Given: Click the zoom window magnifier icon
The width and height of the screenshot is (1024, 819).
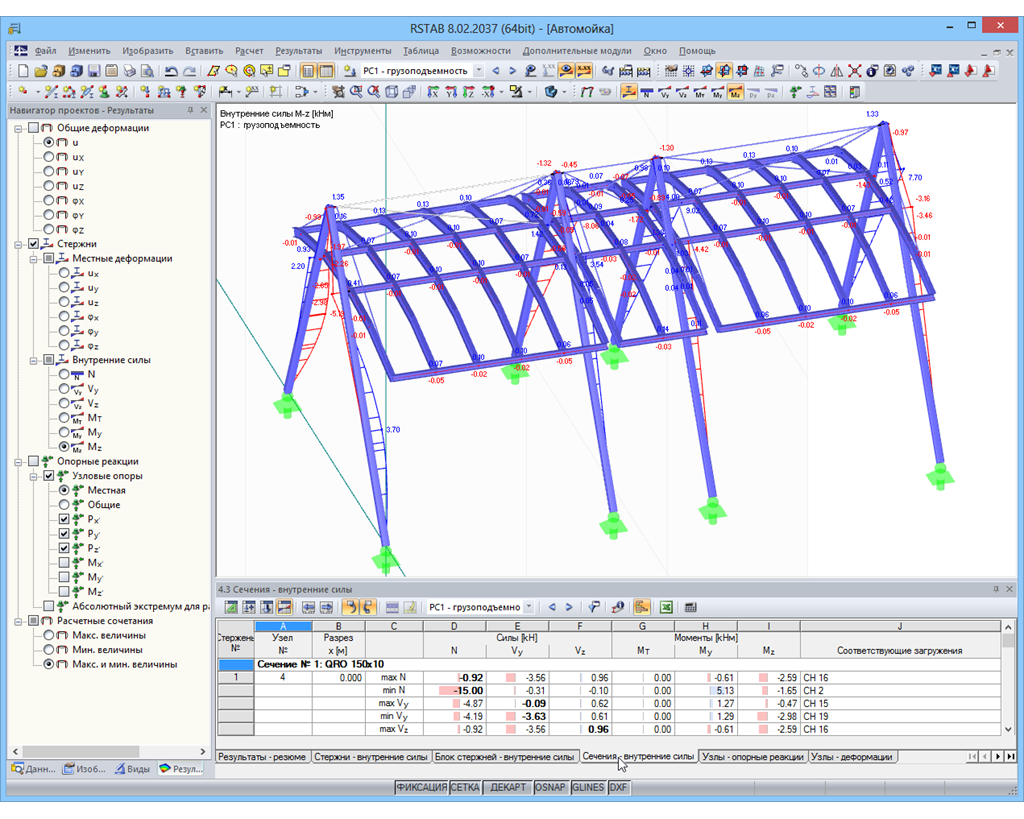Looking at the screenshot, I should click(356, 92).
